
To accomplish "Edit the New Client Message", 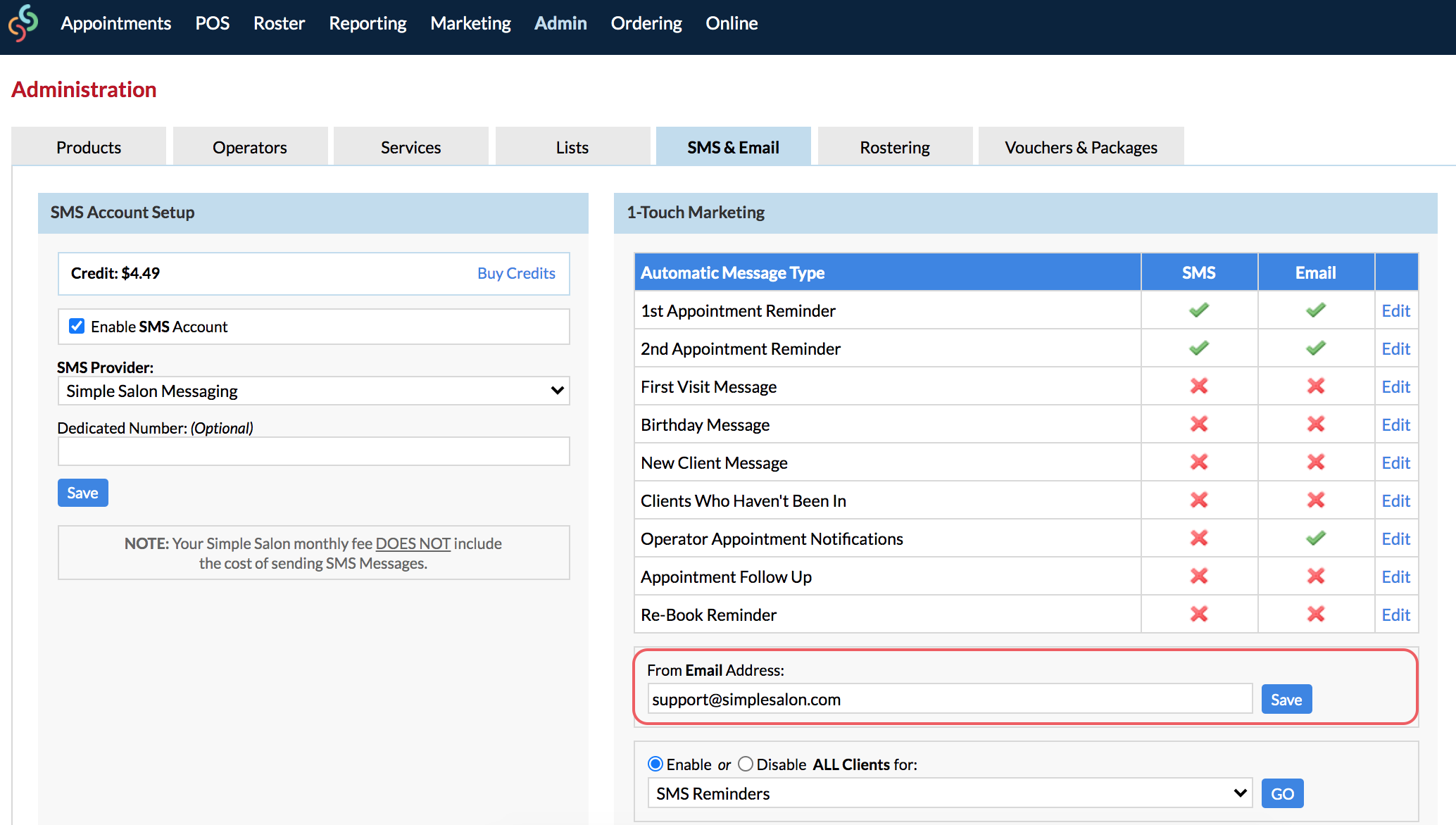I will click(x=1395, y=462).
